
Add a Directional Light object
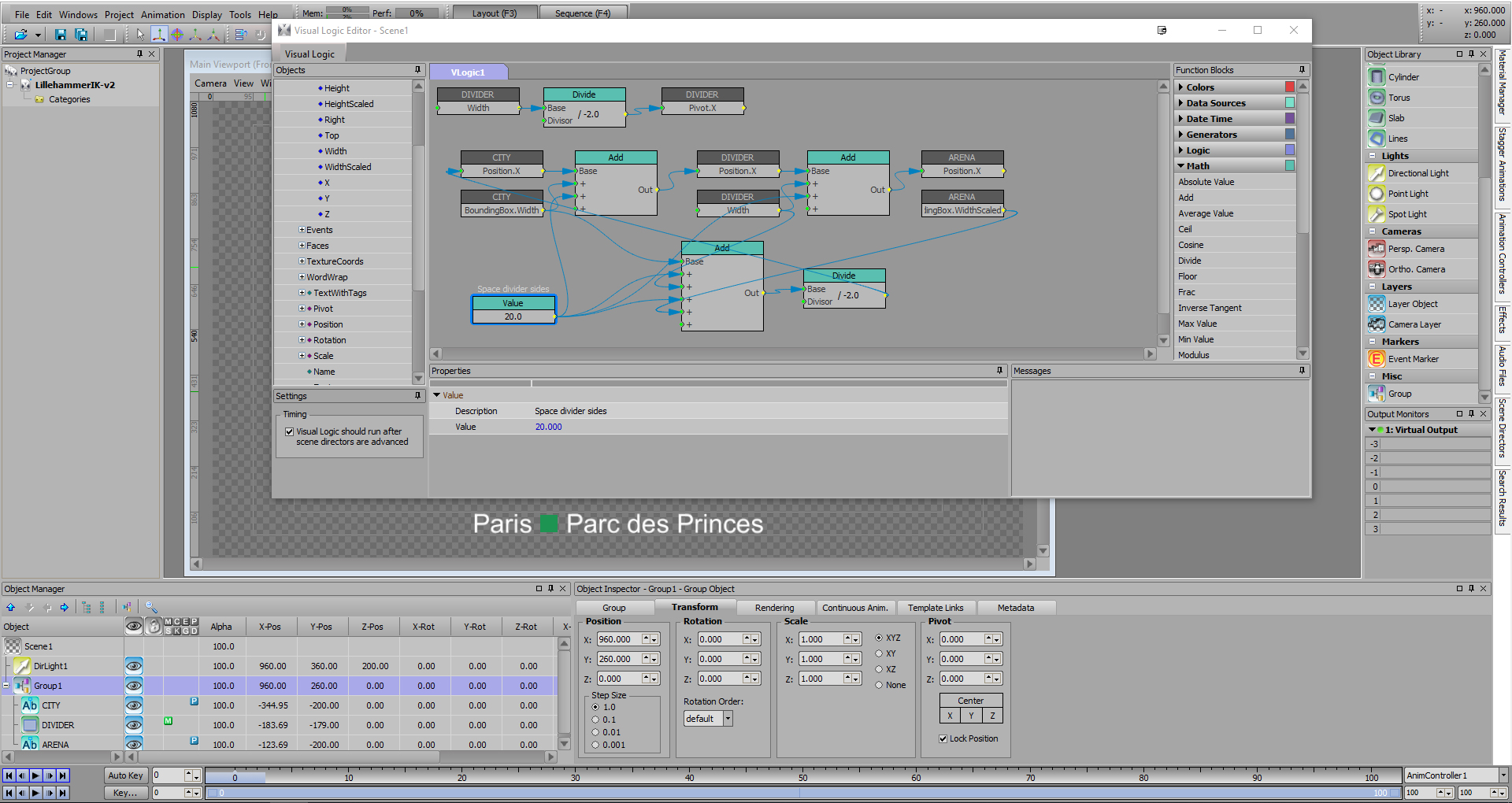(1418, 173)
